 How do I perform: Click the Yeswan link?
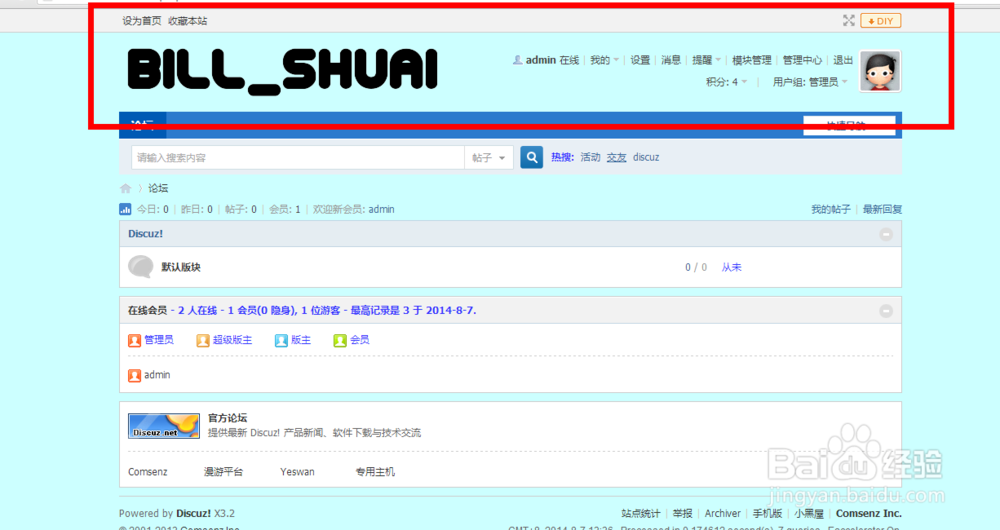(x=297, y=472)
